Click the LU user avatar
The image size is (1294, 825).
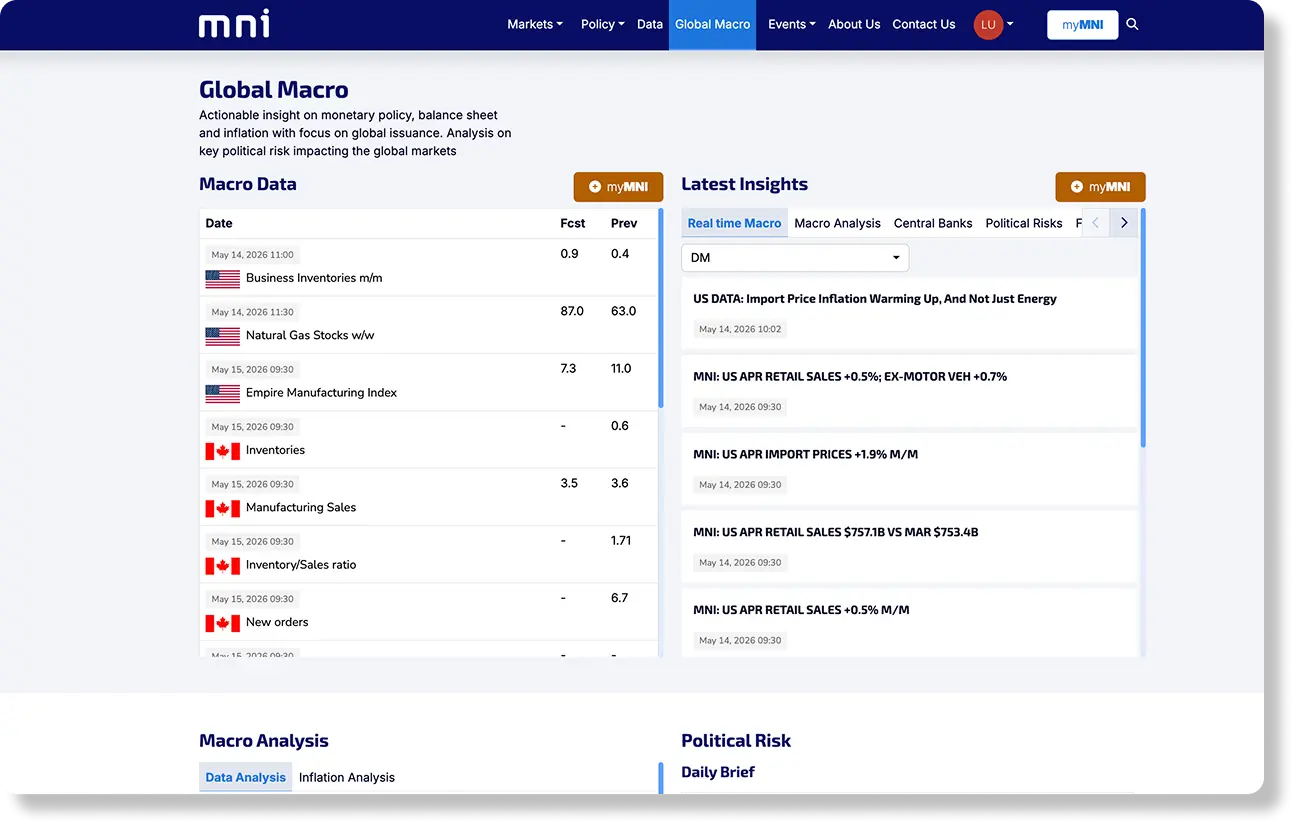click(988, 24)
